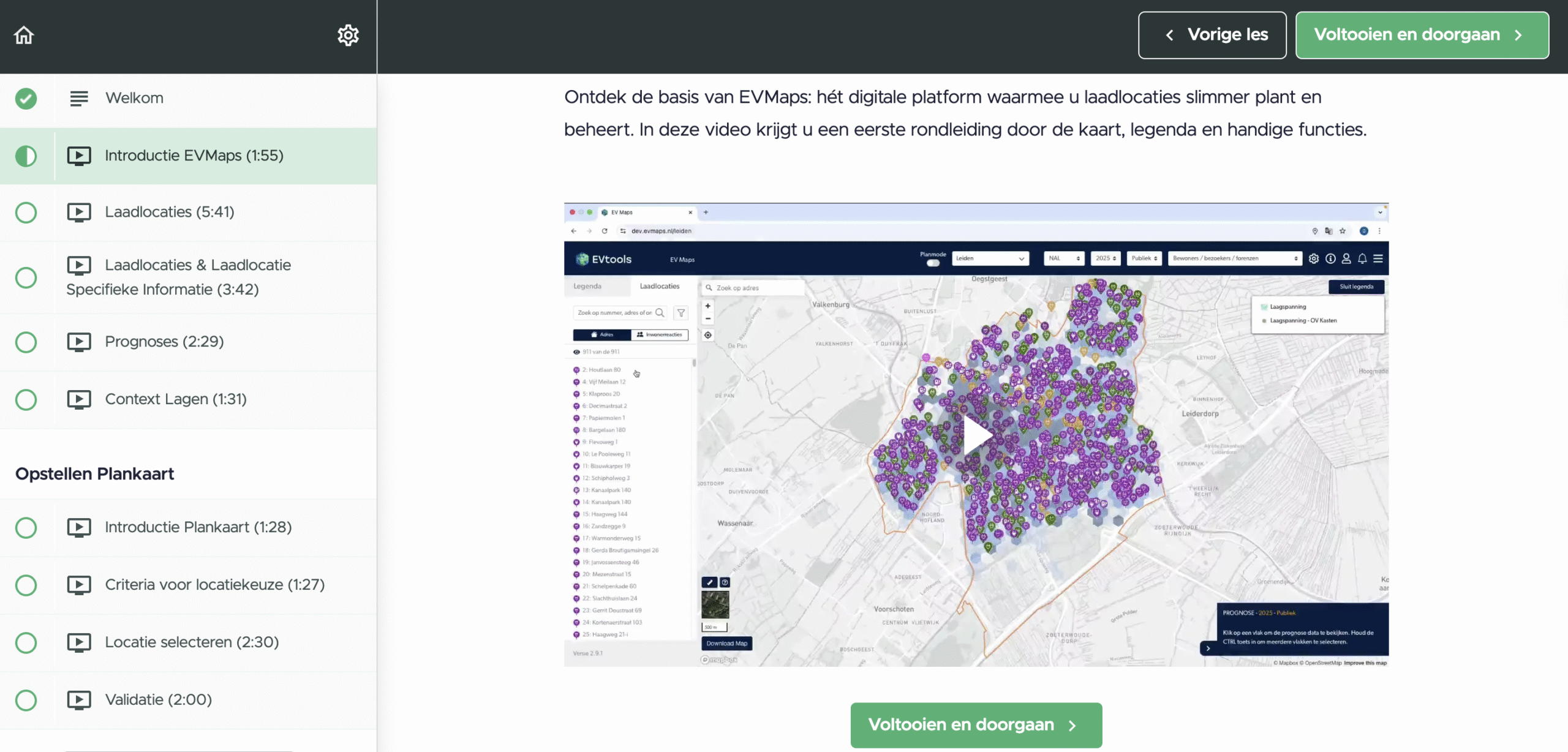
Task: Click the Context Lagen video icon
Action: tap(78, 399)
